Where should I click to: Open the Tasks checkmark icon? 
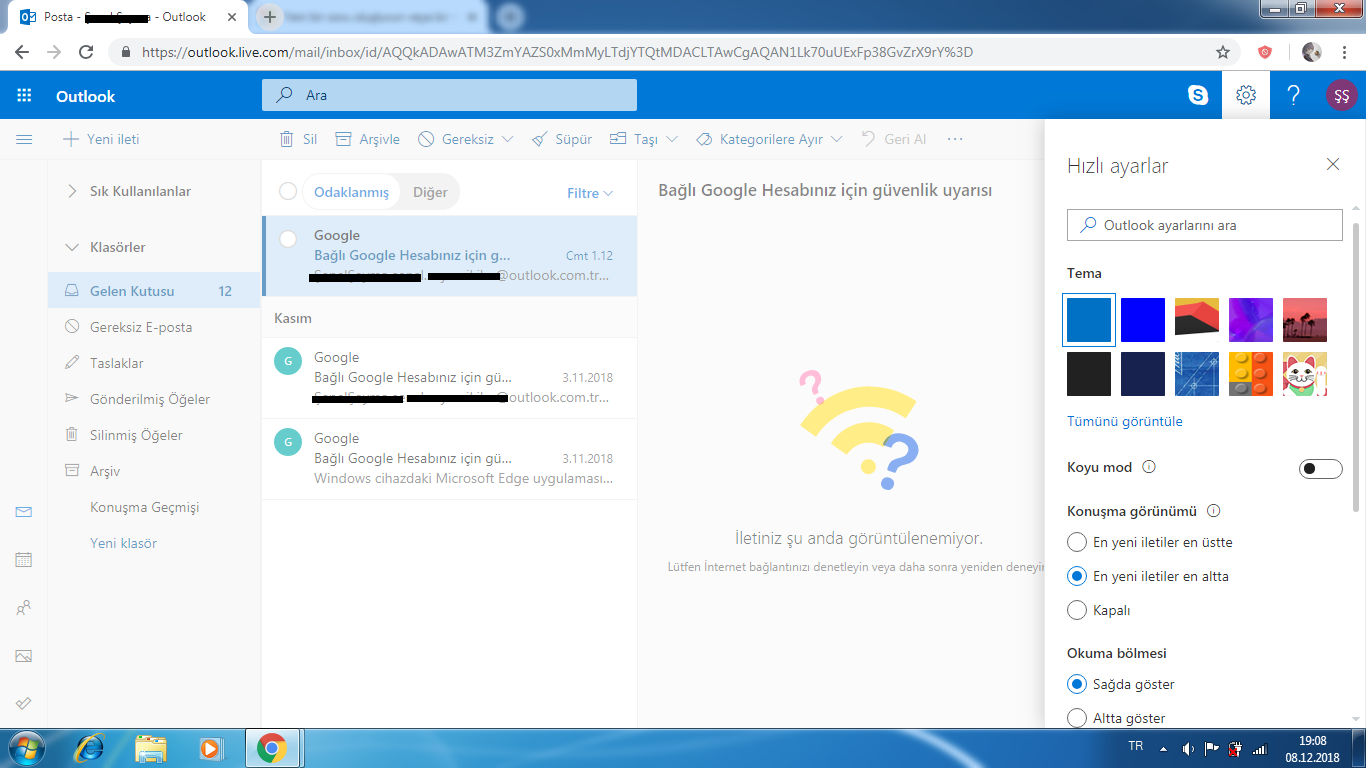point(24,704)
